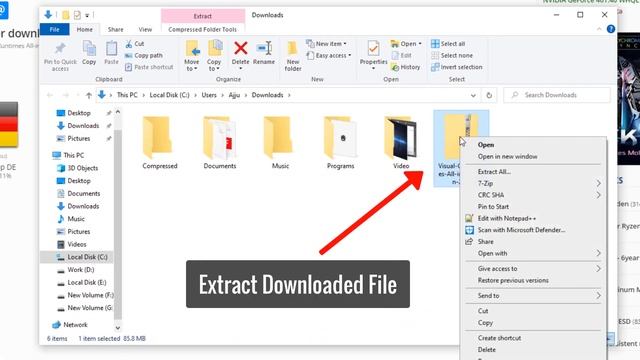The height and width of the screenshot is (360, 640).
Task: Expand the address bar history dropdown
Action: pos(473,95)
